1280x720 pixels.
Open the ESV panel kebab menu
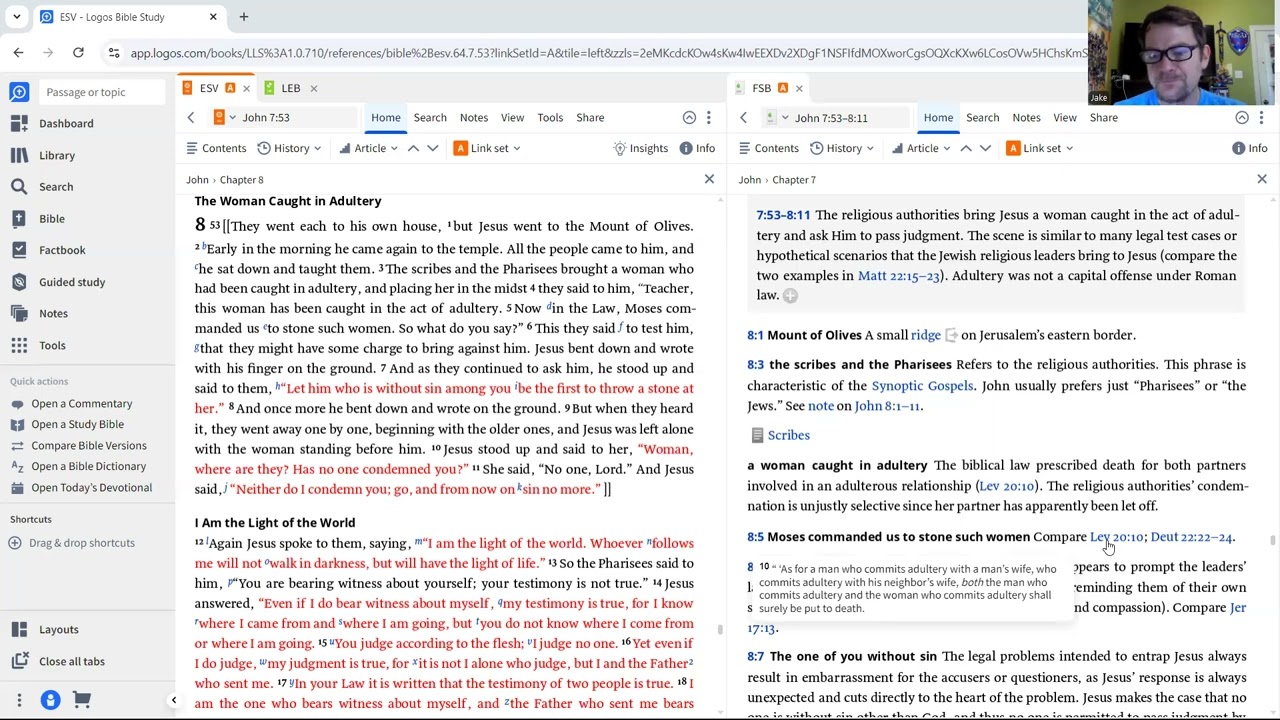pos(709,118)
